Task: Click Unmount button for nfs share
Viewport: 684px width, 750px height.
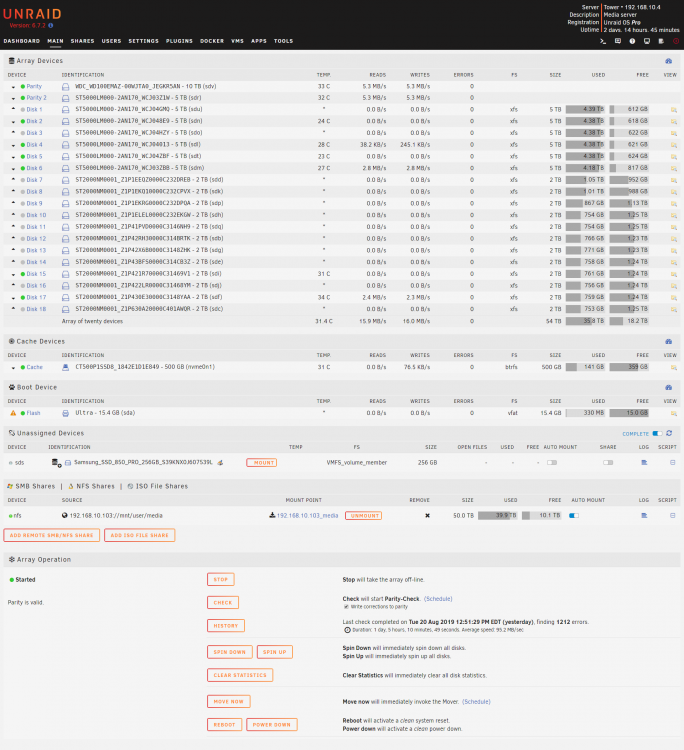Action: tap(364, 516)
